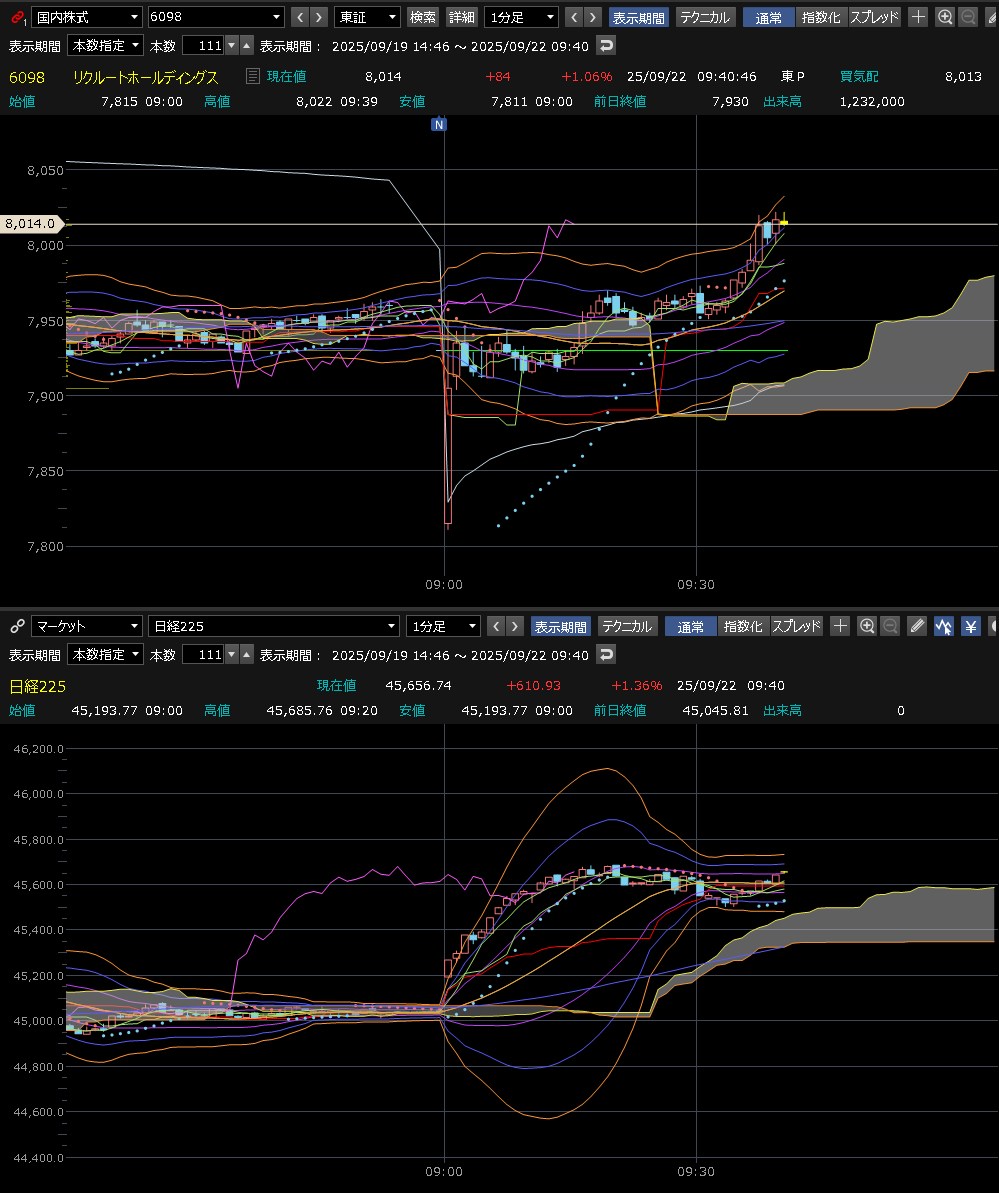999x1193 pixels.
Task: Click the 前日終値 value 45,045.81
Action: click(x=715, y=711)
